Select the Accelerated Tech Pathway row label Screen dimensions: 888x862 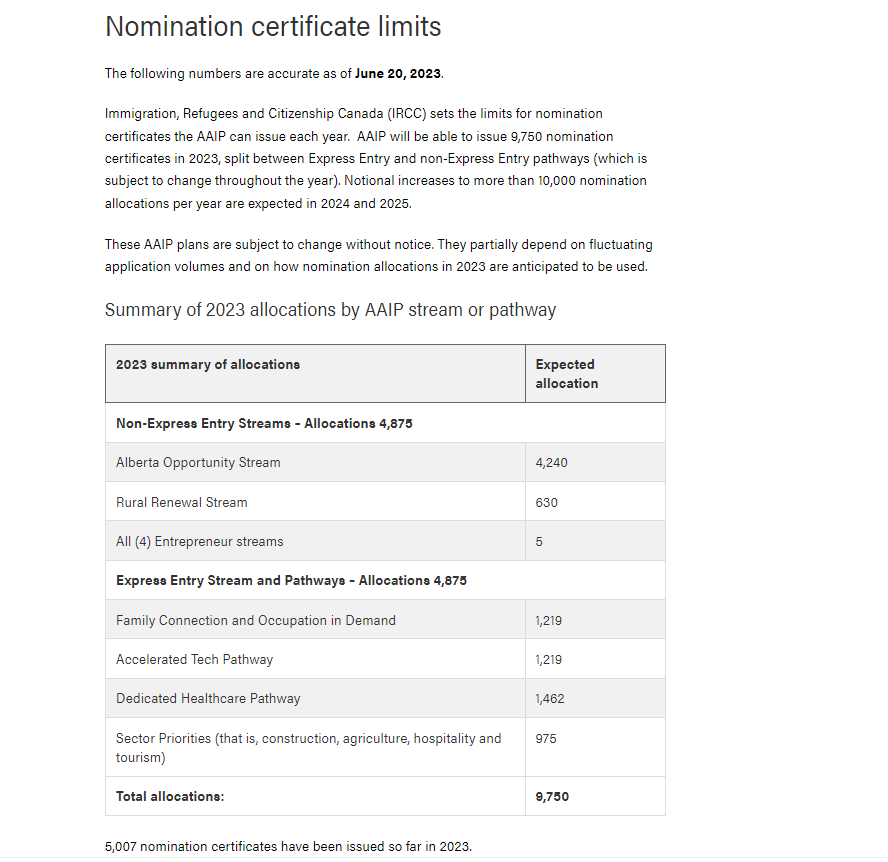point(194,659)
